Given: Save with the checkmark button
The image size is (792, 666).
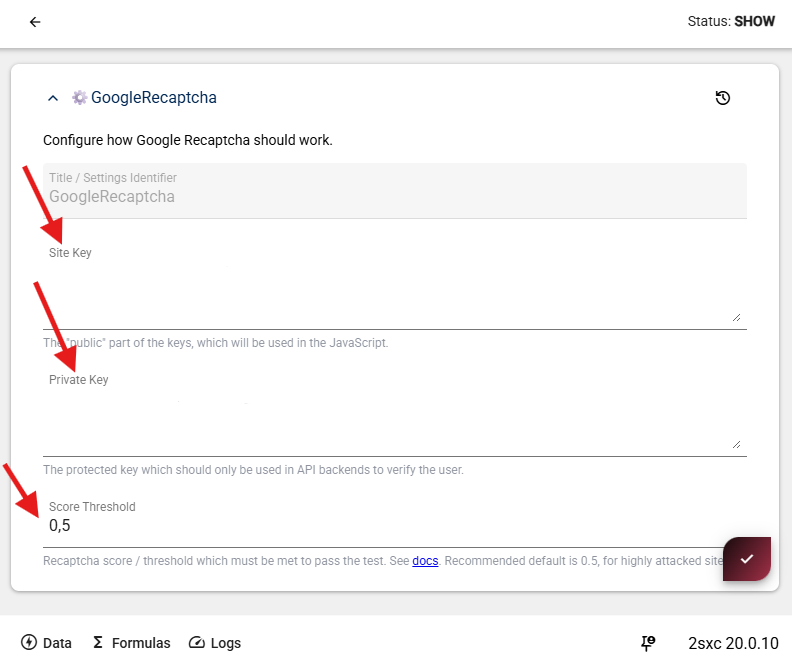Looking at the screenshot, I should 747,559.
